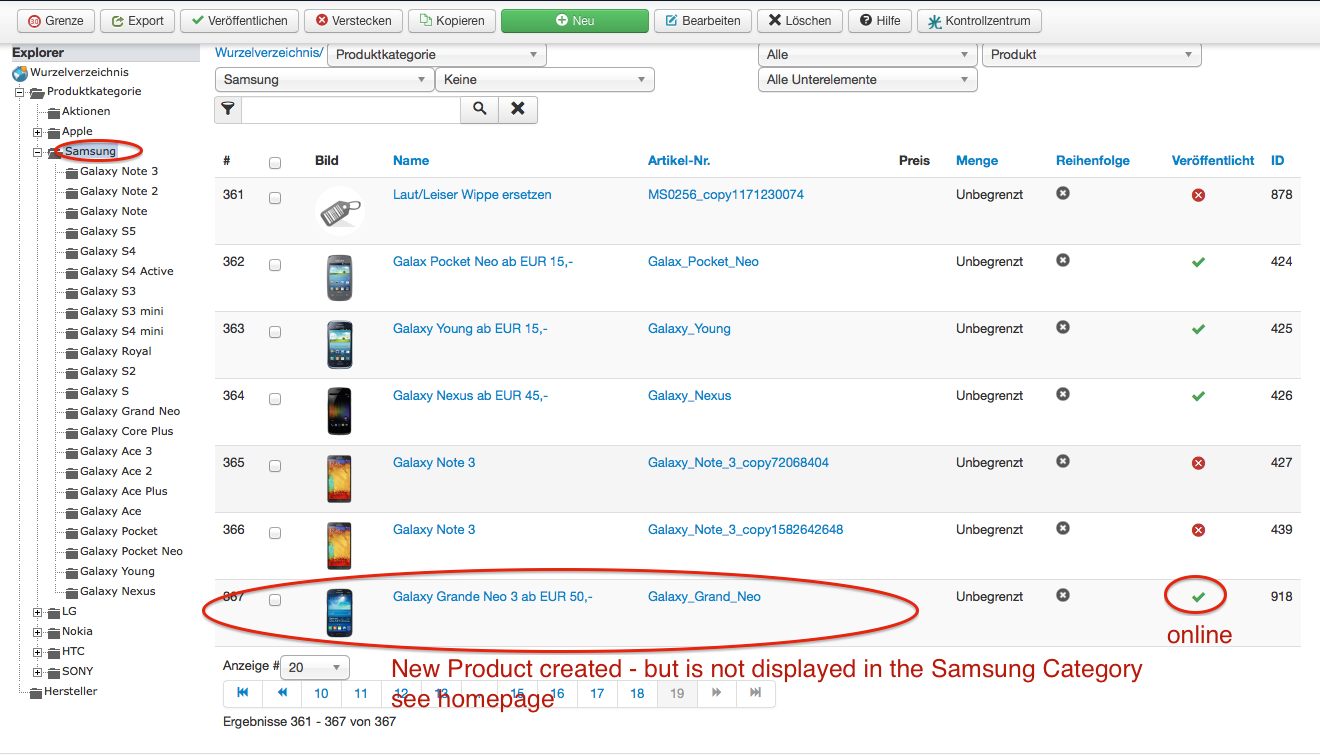This screenshot has height=755, width=1320.
Task: Unpublish Galaxy Young via green check
Action: (x=1198, y=329)
